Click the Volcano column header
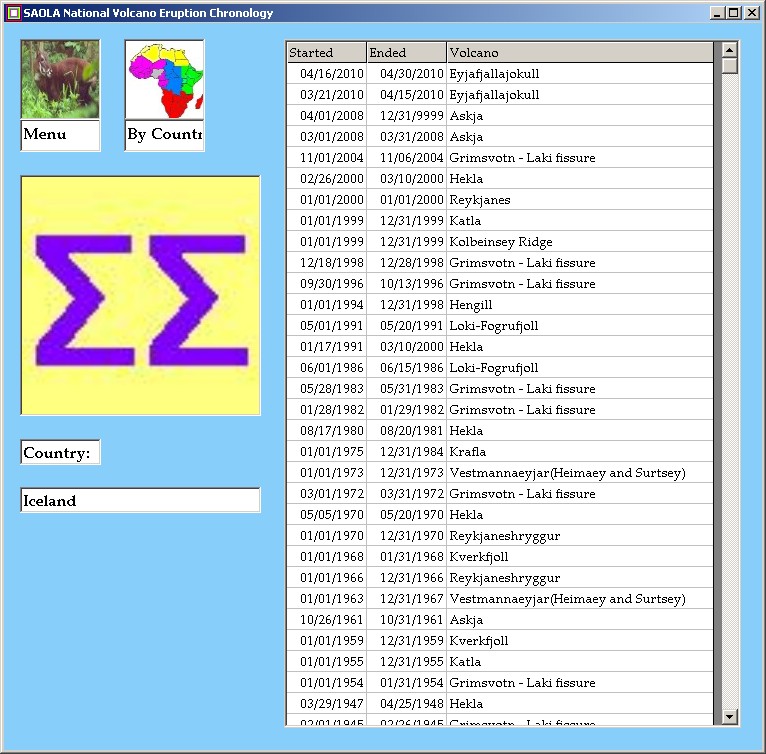The height and width of the screenshot is (754, 766). click(580, 53)
